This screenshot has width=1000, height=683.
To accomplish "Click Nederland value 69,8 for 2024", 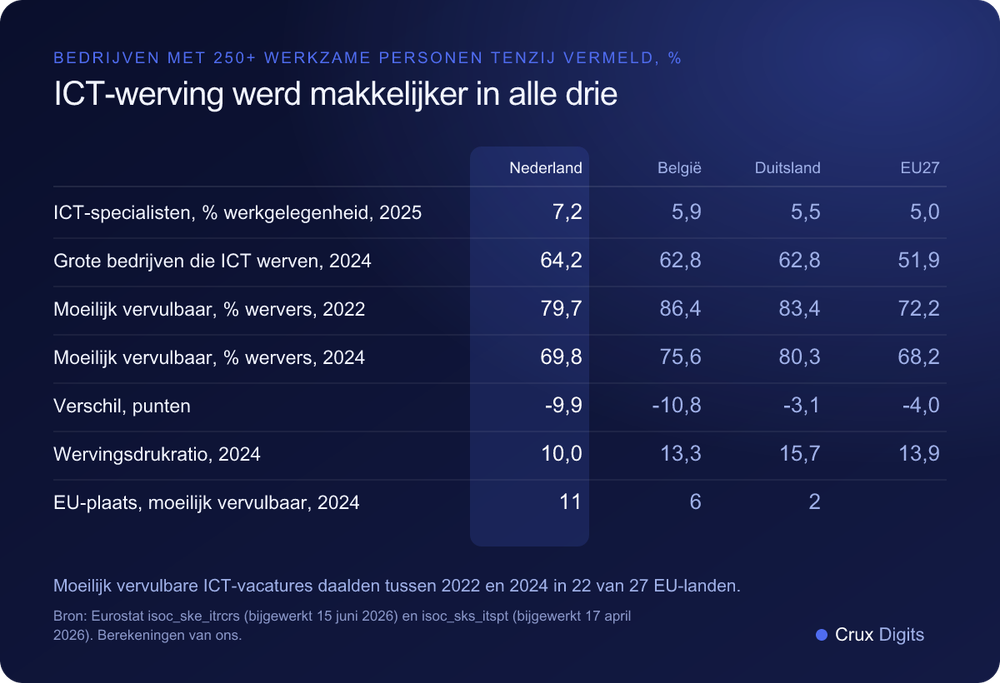I will [x=561, y=357].
